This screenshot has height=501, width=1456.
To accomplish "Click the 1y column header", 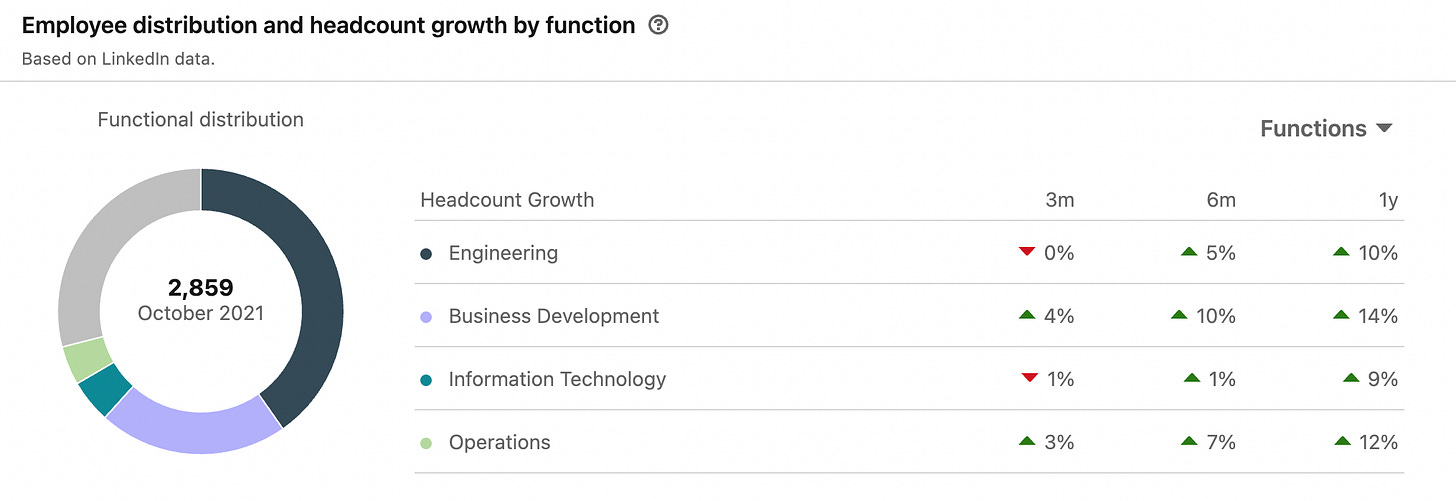I will tap(1387, 200).
